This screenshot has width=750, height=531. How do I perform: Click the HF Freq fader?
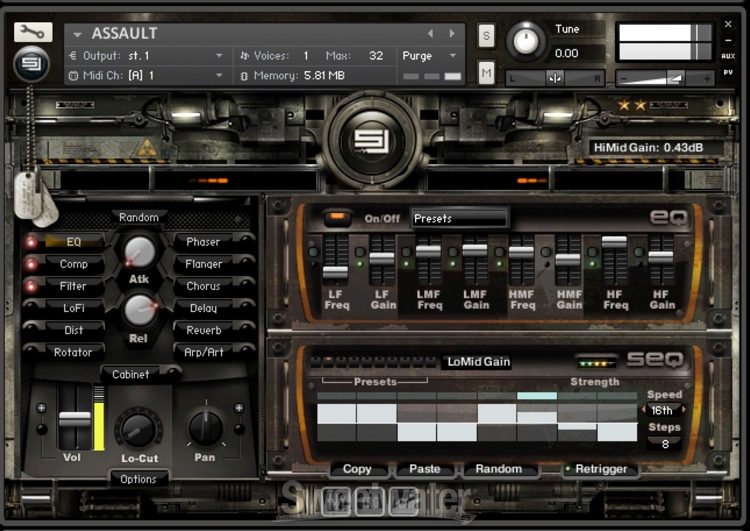[x=614, y=242]
